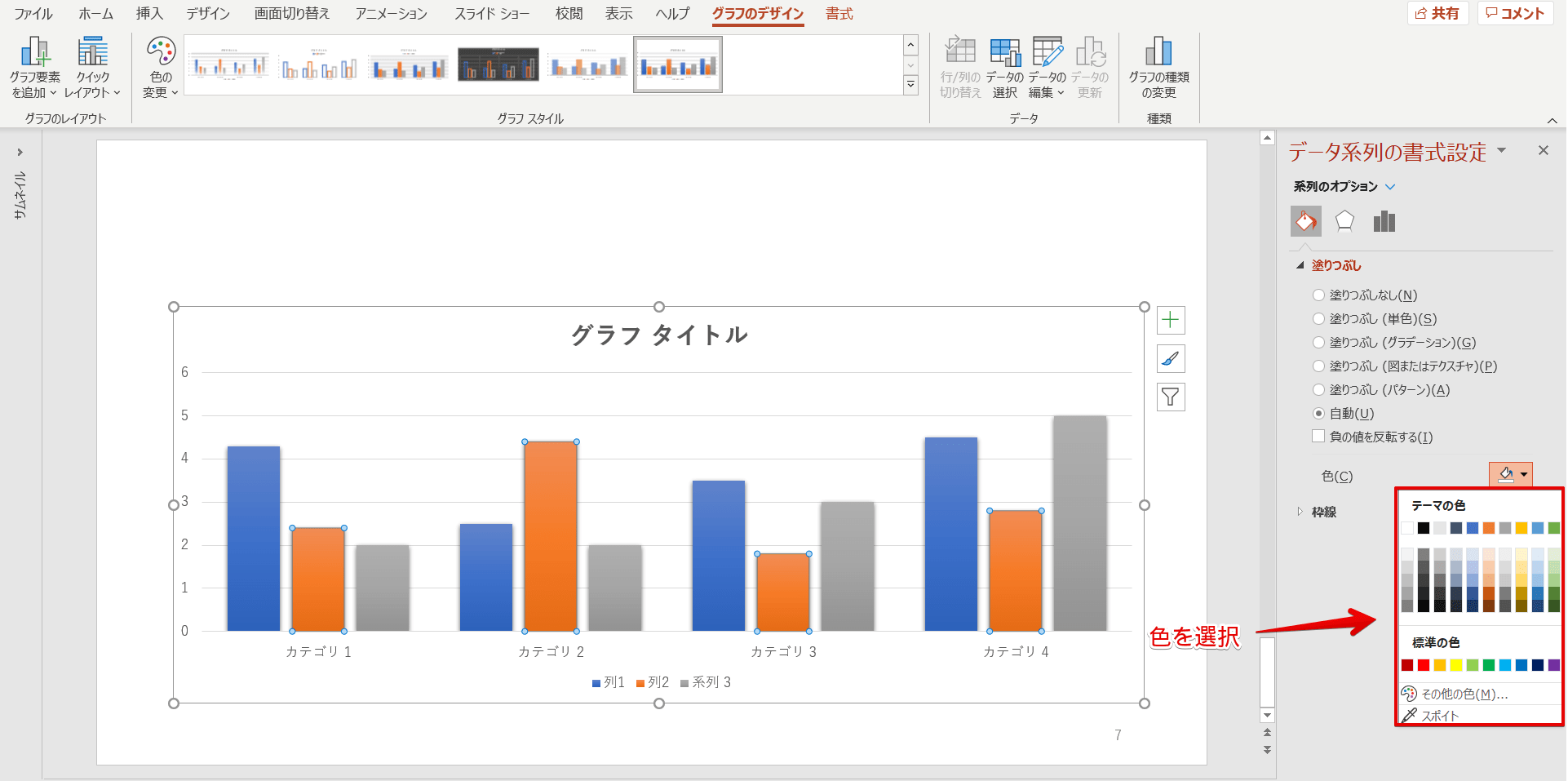The image size is (1568, 781).
Task: Expand the サムネイル pane arrow
Action: (x=20, y=153)
